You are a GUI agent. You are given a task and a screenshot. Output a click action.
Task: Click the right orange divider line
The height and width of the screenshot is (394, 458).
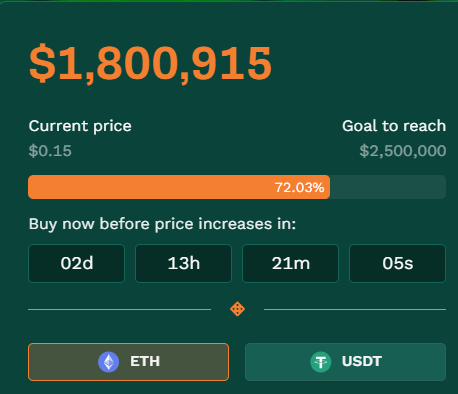point(355,309)
